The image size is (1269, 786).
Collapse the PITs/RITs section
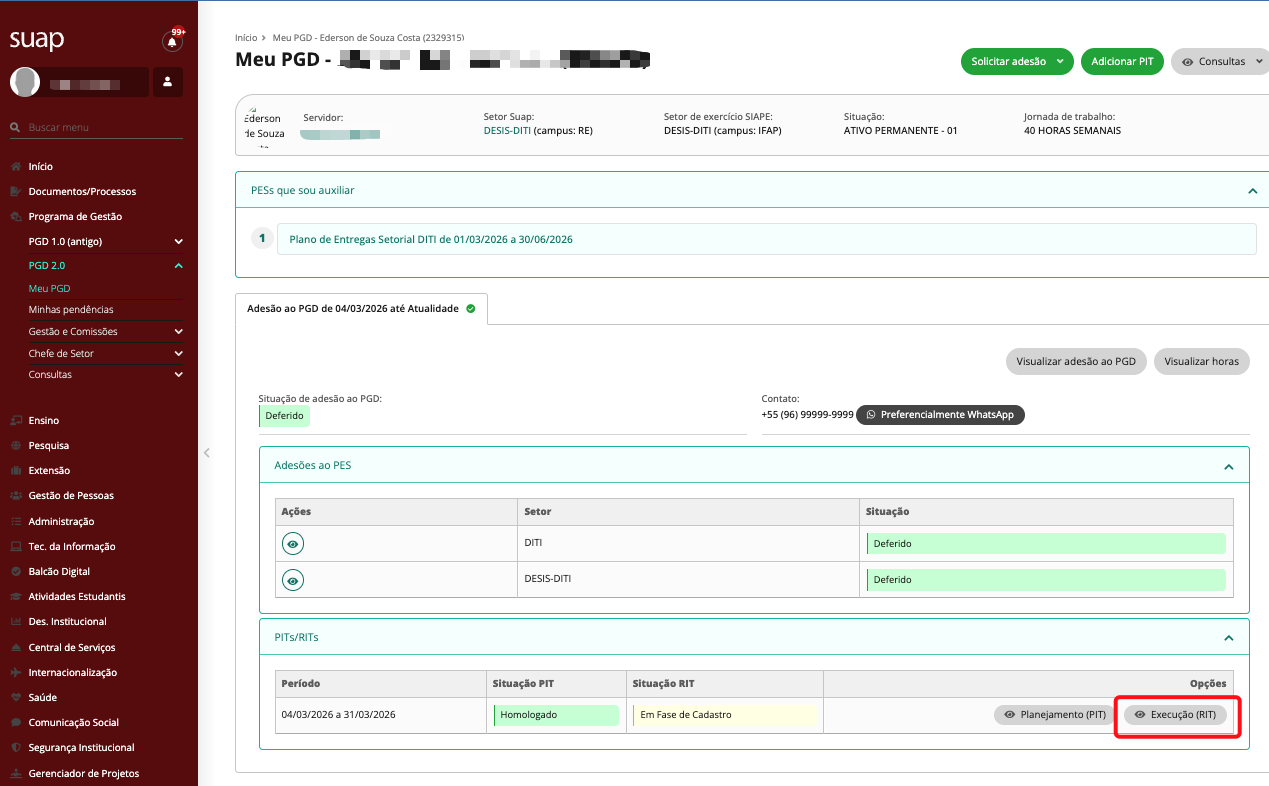click(x=1229, y=637)
